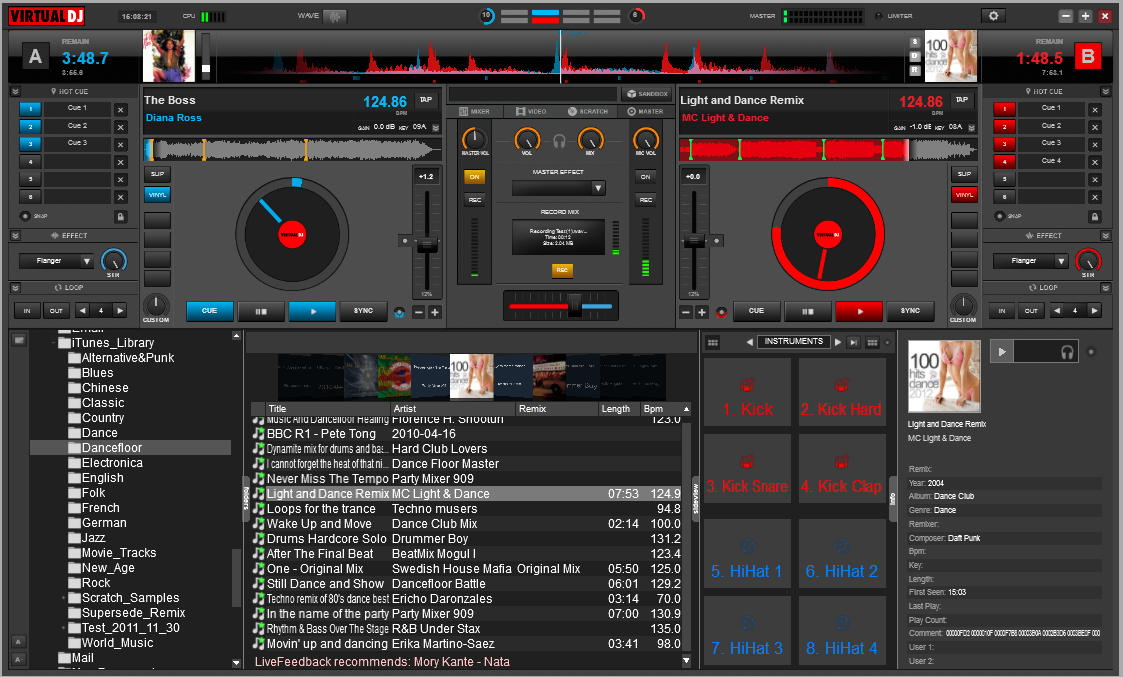Screen dimensions: 1123x677
Task: Go to previous sampler bank arrow
Action: pyautogui.click(x=749, y=342)
